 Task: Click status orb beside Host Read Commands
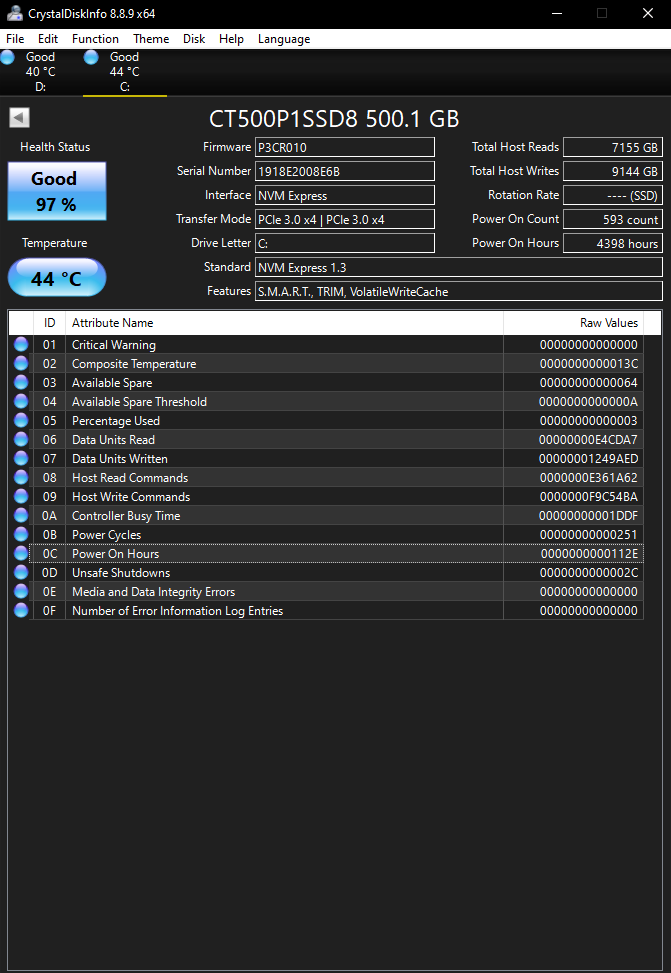[x=21, y=477]
